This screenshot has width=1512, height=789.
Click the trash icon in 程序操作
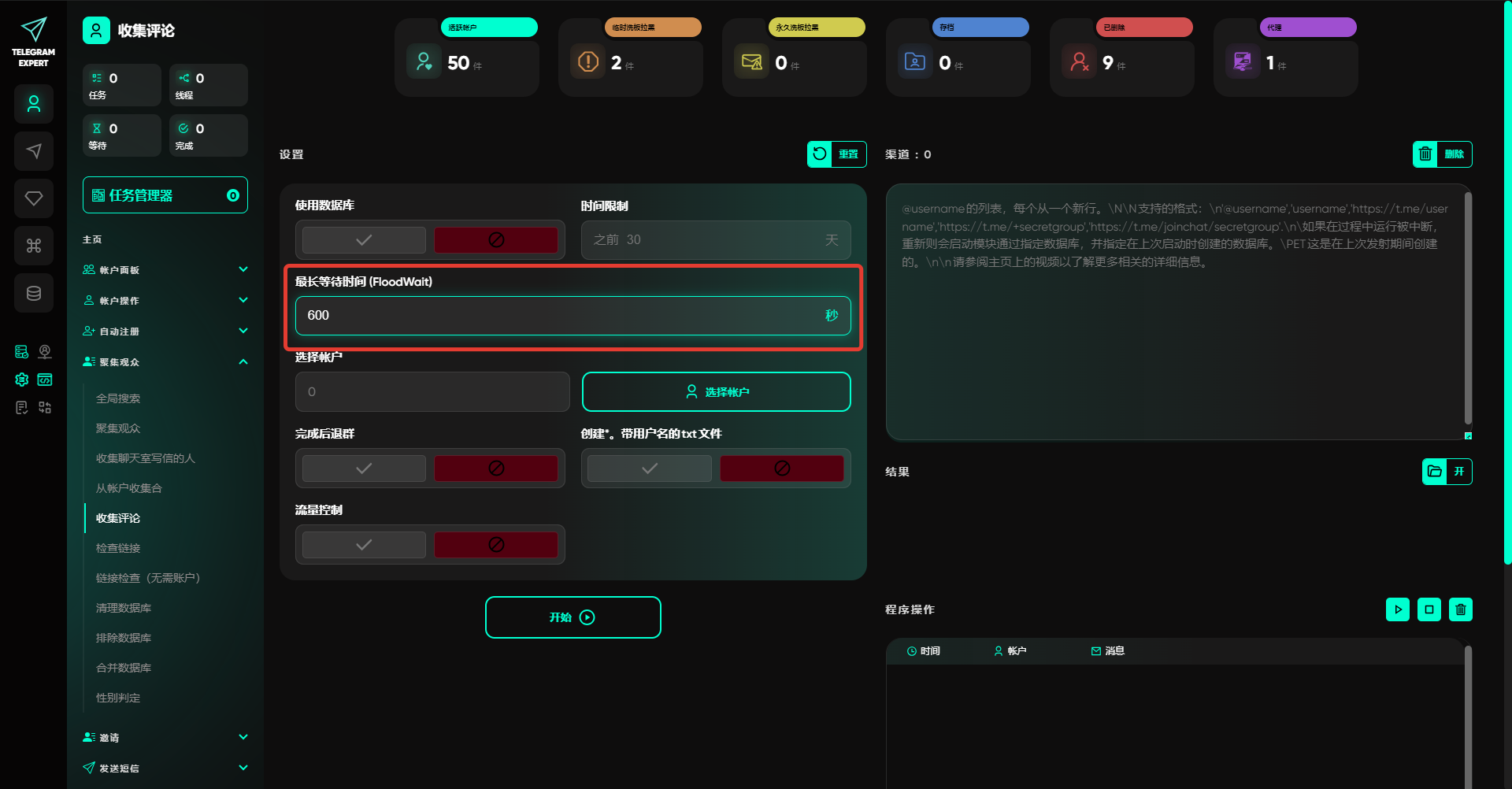pyautogui.click(x=1460, y=609)
